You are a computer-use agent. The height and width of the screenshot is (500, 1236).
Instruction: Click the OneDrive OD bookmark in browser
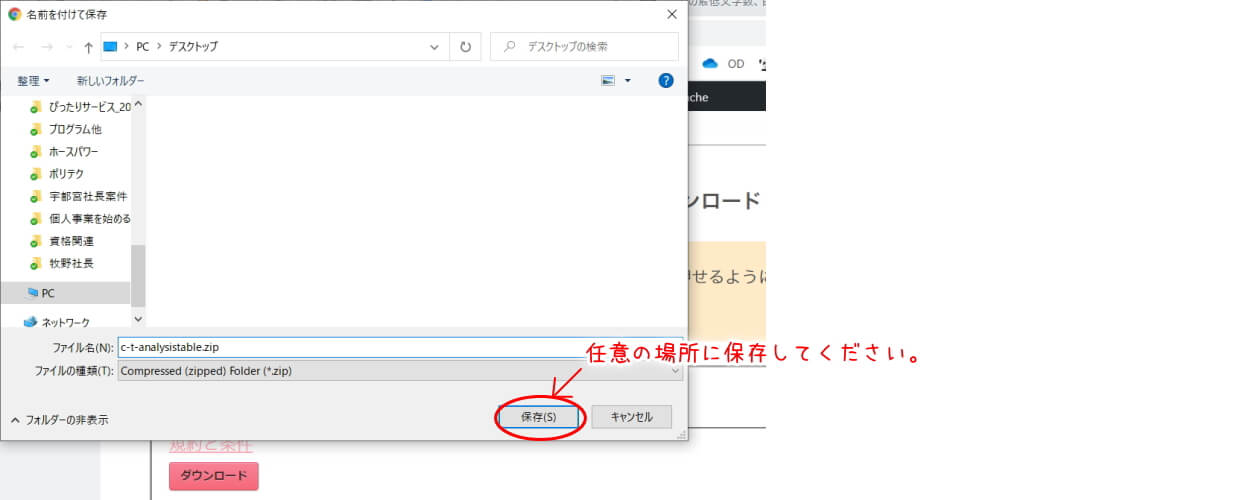[x=725, y=63]
